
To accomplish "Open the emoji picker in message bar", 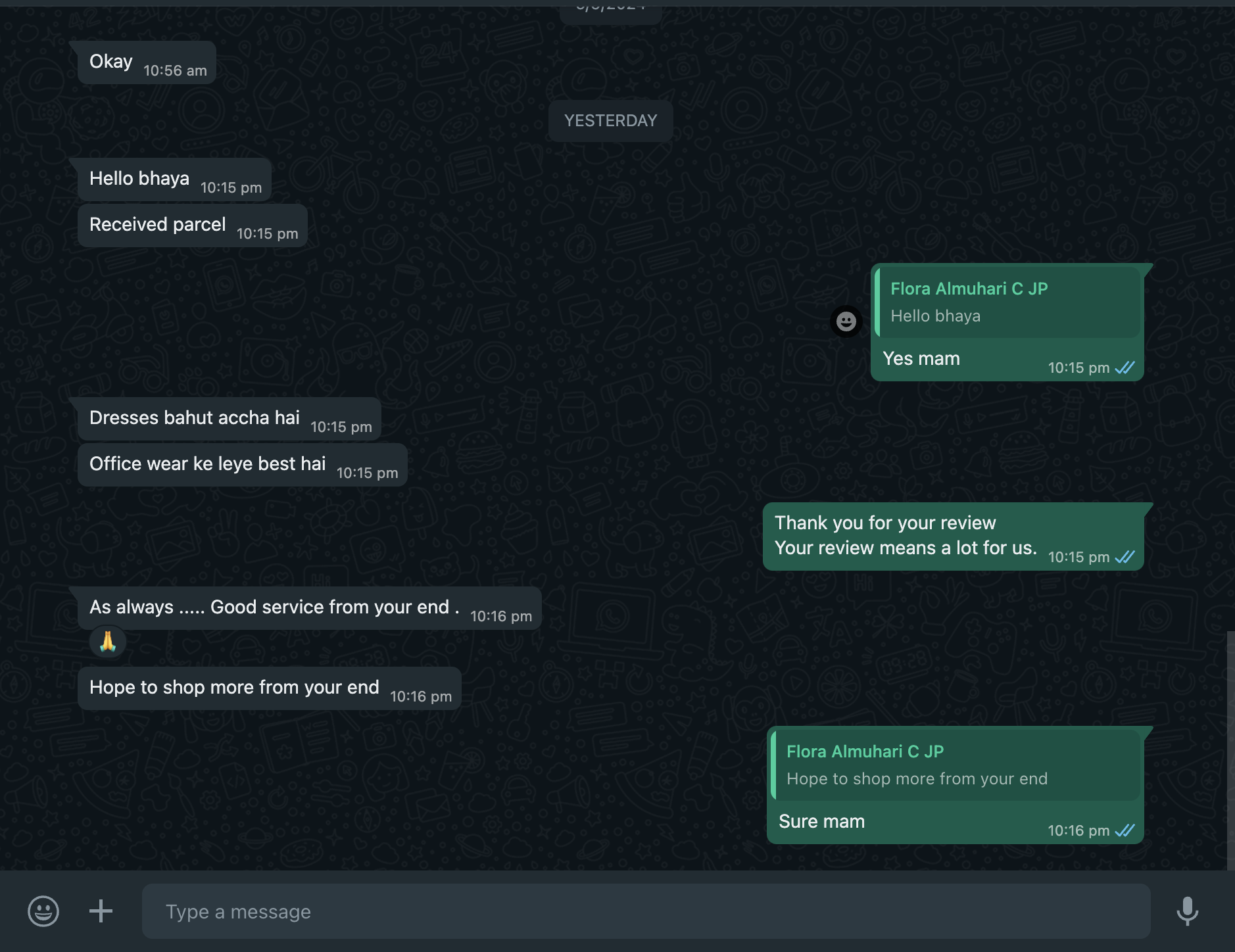I will [x=43, y=911].
